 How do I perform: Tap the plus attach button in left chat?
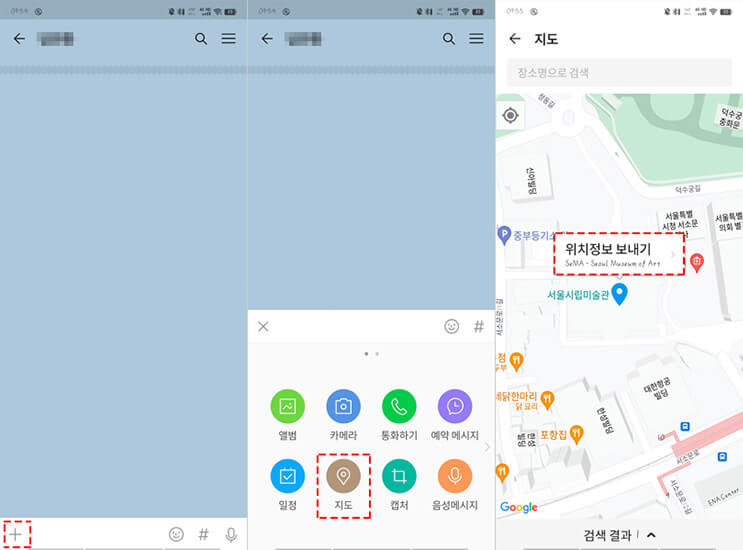click(16, 534)
